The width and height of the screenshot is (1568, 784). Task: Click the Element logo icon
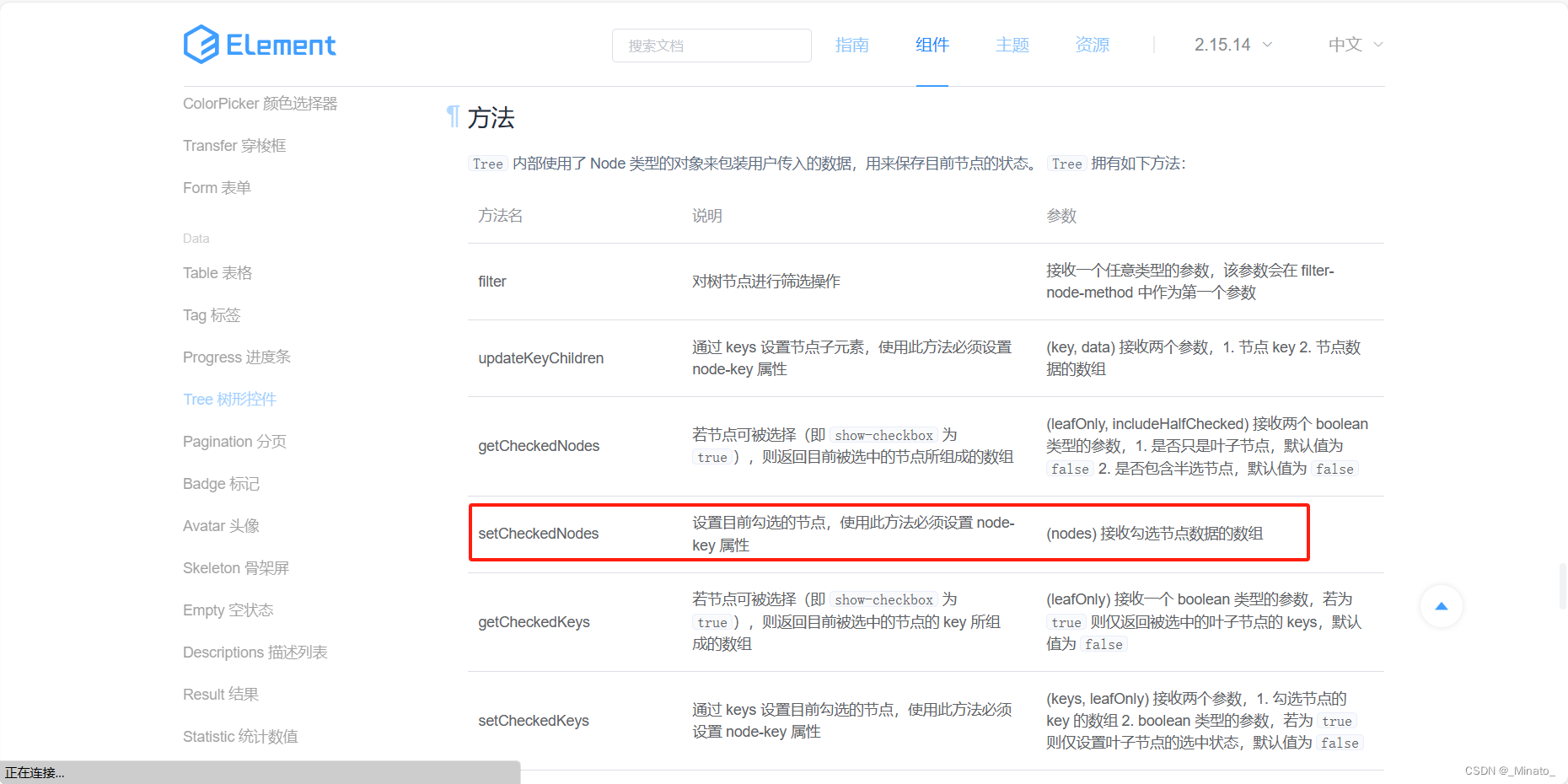pyautogui.click(x=200, y=44)
